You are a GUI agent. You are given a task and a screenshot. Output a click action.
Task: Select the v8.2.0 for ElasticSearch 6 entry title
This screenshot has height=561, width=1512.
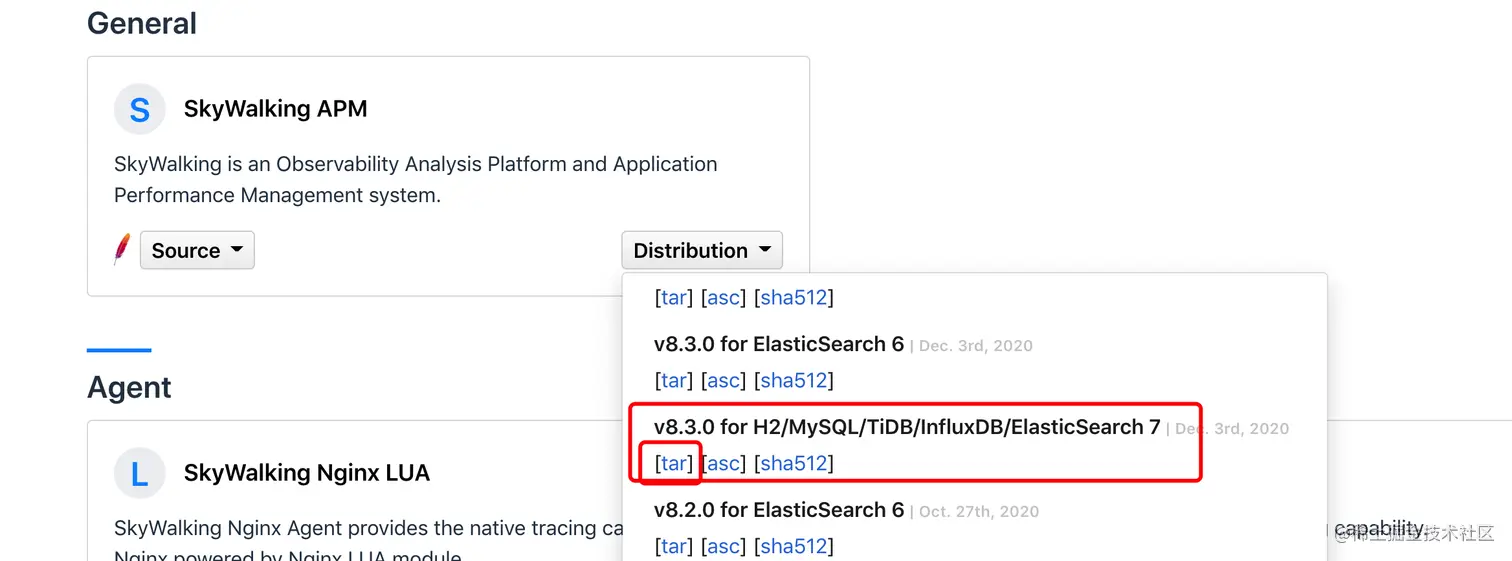(x=779, y=510)
